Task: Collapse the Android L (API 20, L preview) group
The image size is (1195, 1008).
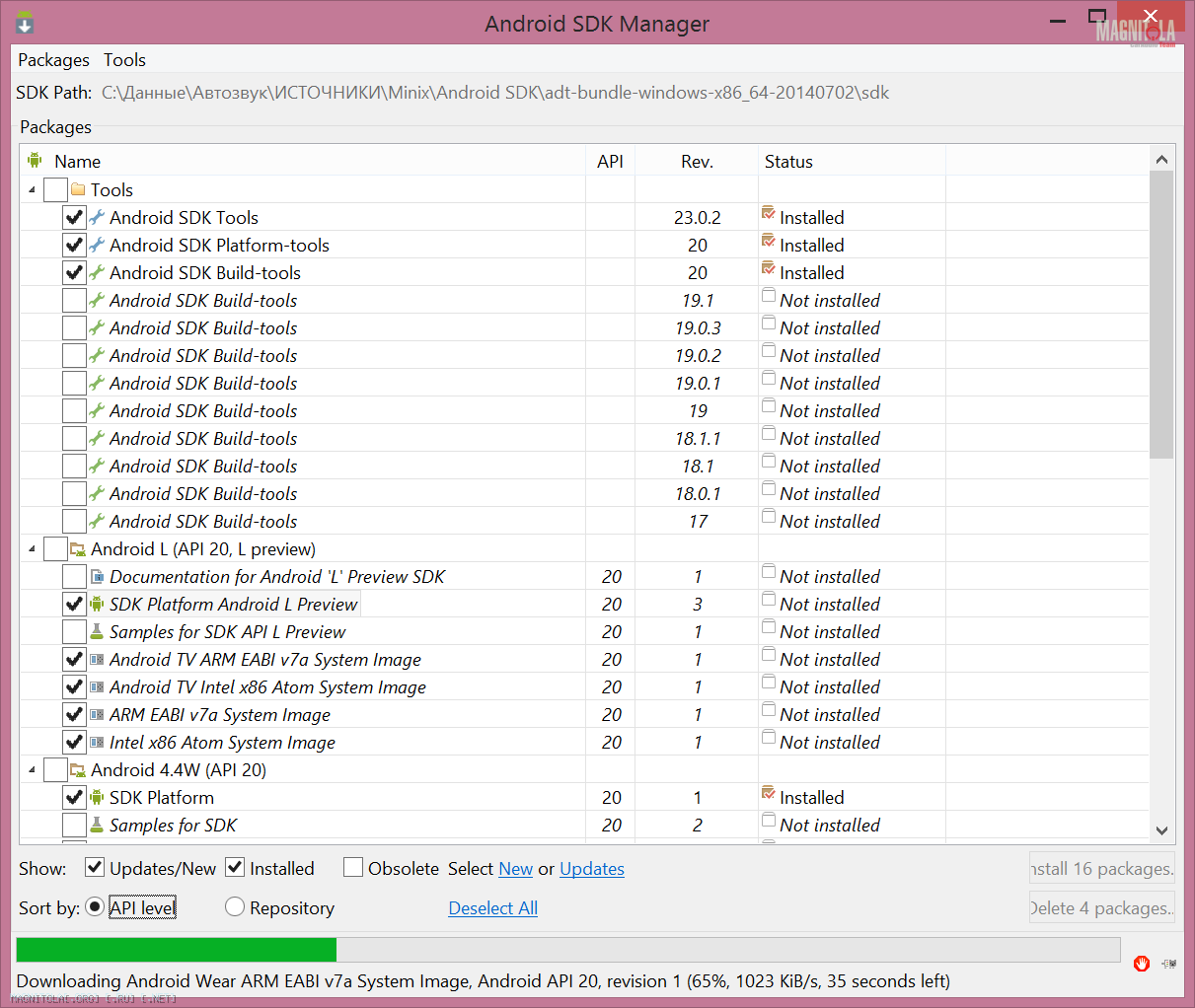Action: coord(32,548)
